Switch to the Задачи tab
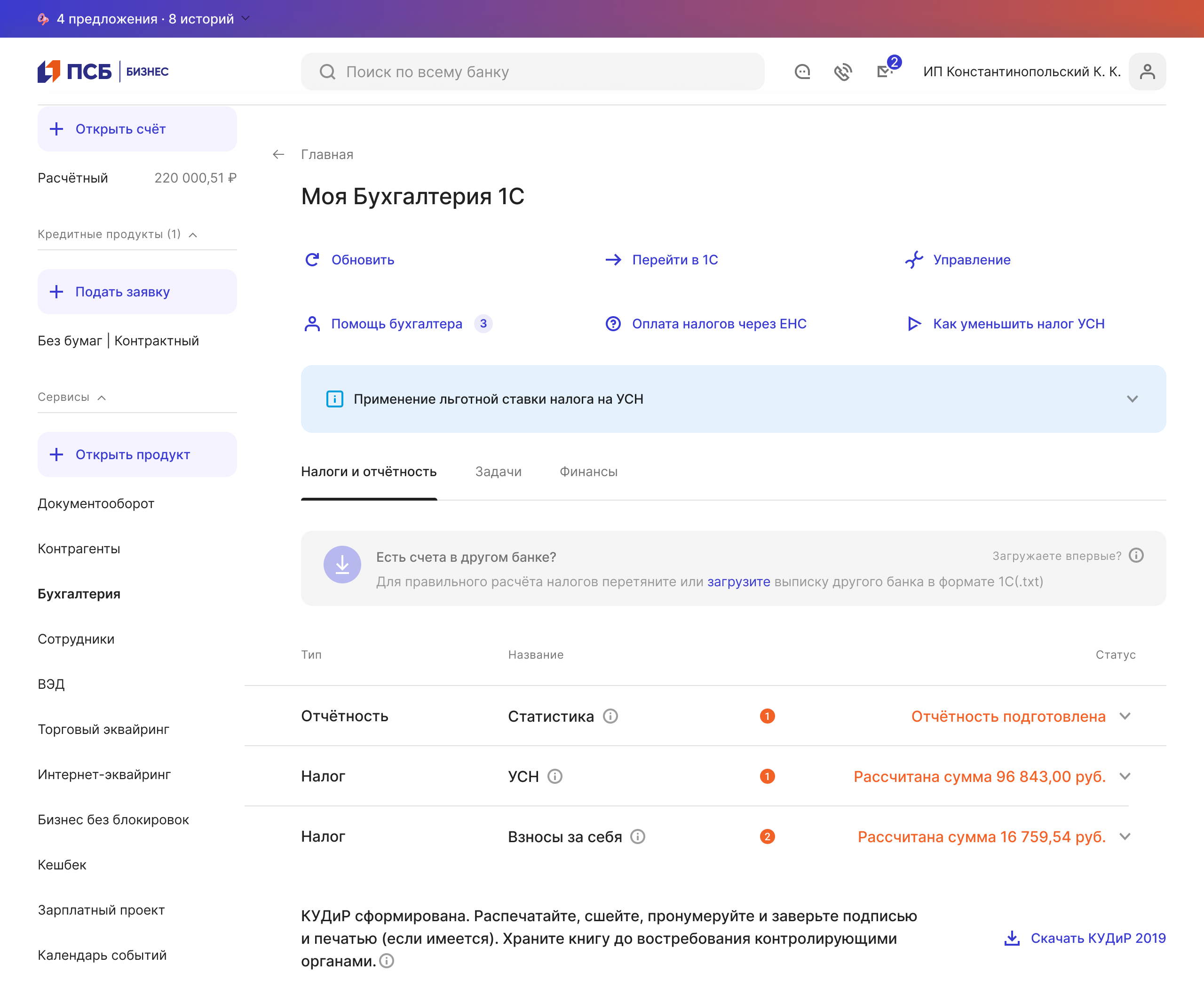 (x=498, y=472)
